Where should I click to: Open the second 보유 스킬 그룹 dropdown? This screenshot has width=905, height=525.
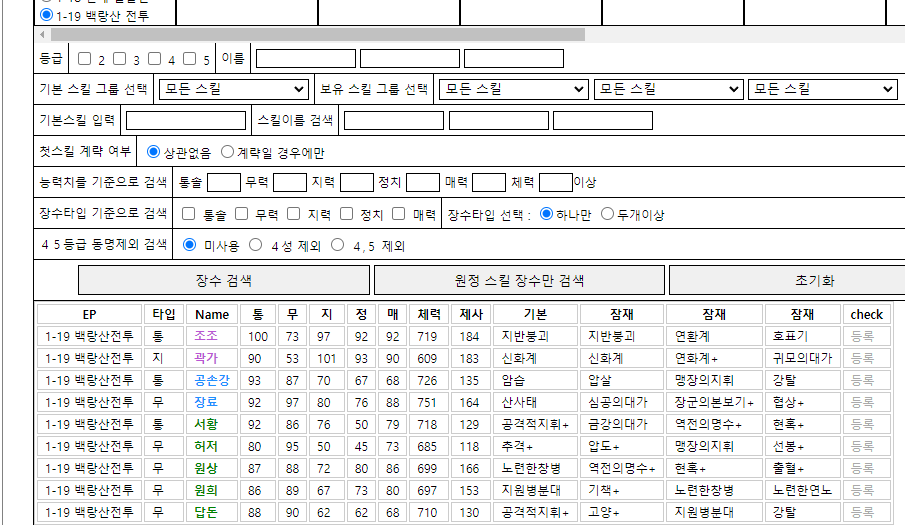(x=668, y=89)
